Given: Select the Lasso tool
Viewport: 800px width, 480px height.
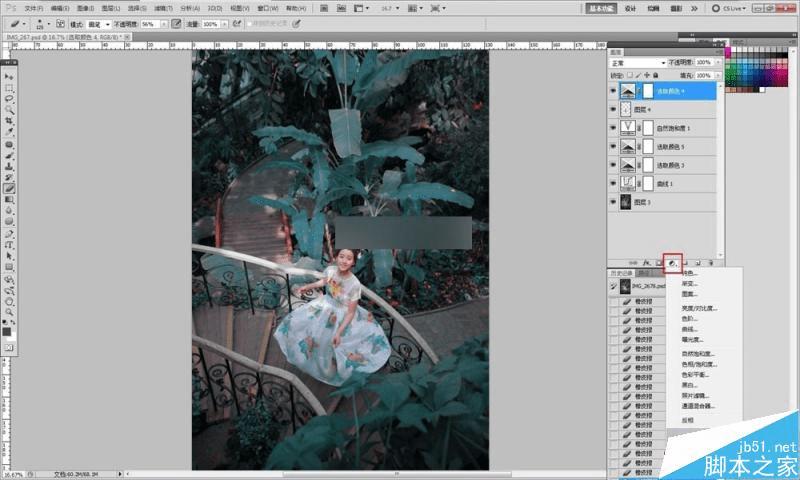Looking at the screenshot, I should [x=9, y=99].
